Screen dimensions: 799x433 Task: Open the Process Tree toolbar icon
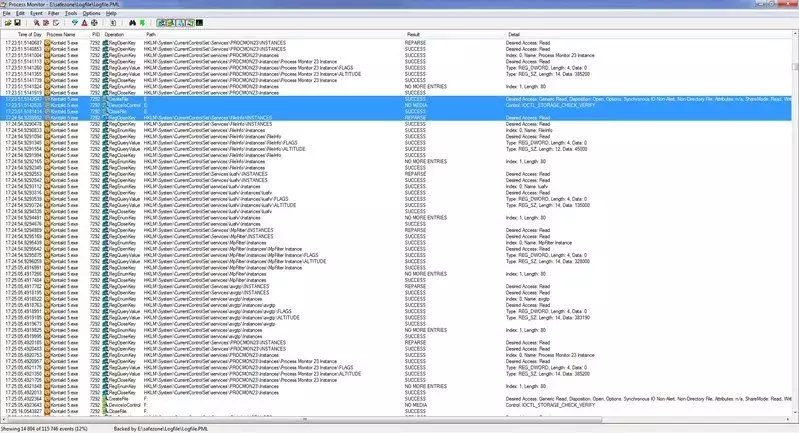pos(113,23)
